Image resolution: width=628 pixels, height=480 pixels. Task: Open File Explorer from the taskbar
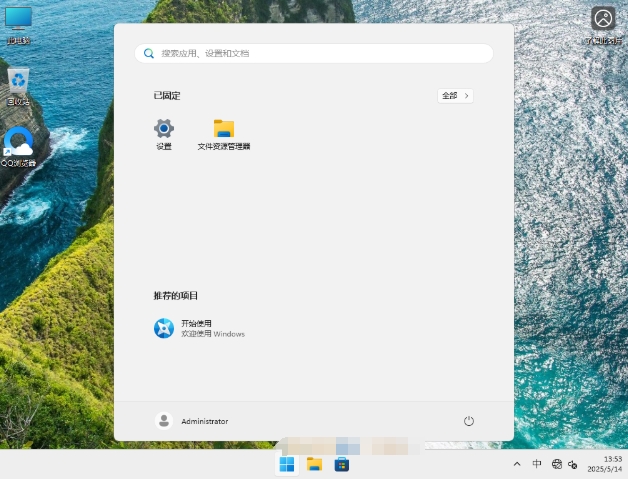pyautogui.click(x=314, y=464)
